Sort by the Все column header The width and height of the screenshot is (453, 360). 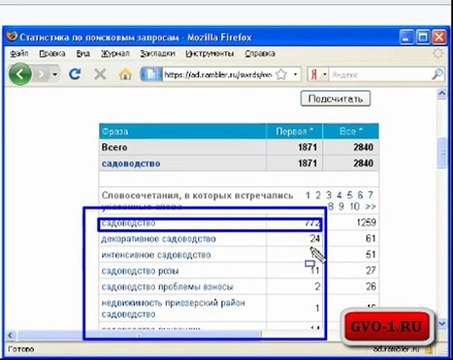[x=351, y=131]
